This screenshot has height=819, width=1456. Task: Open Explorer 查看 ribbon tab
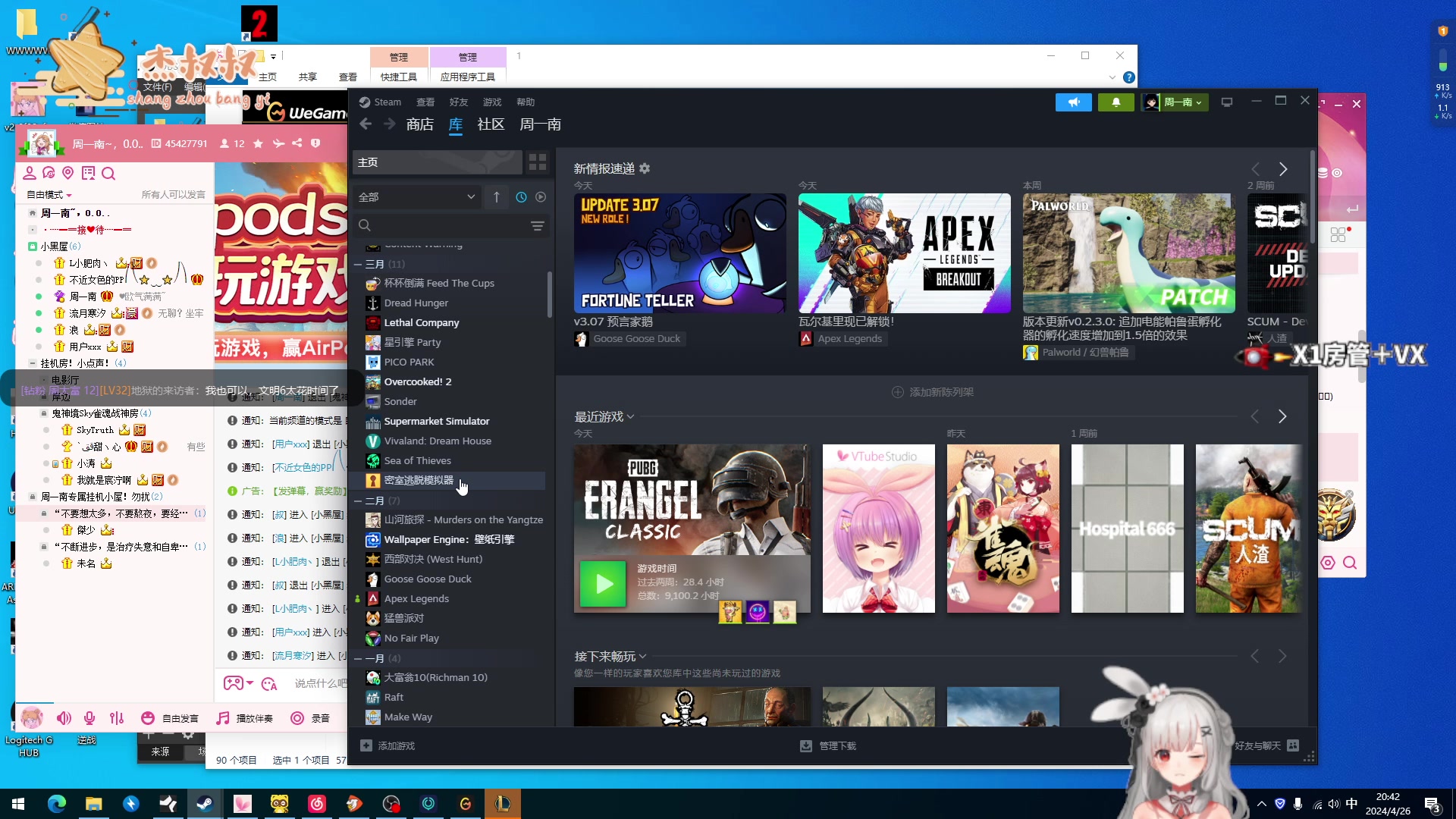pos(348,77)
